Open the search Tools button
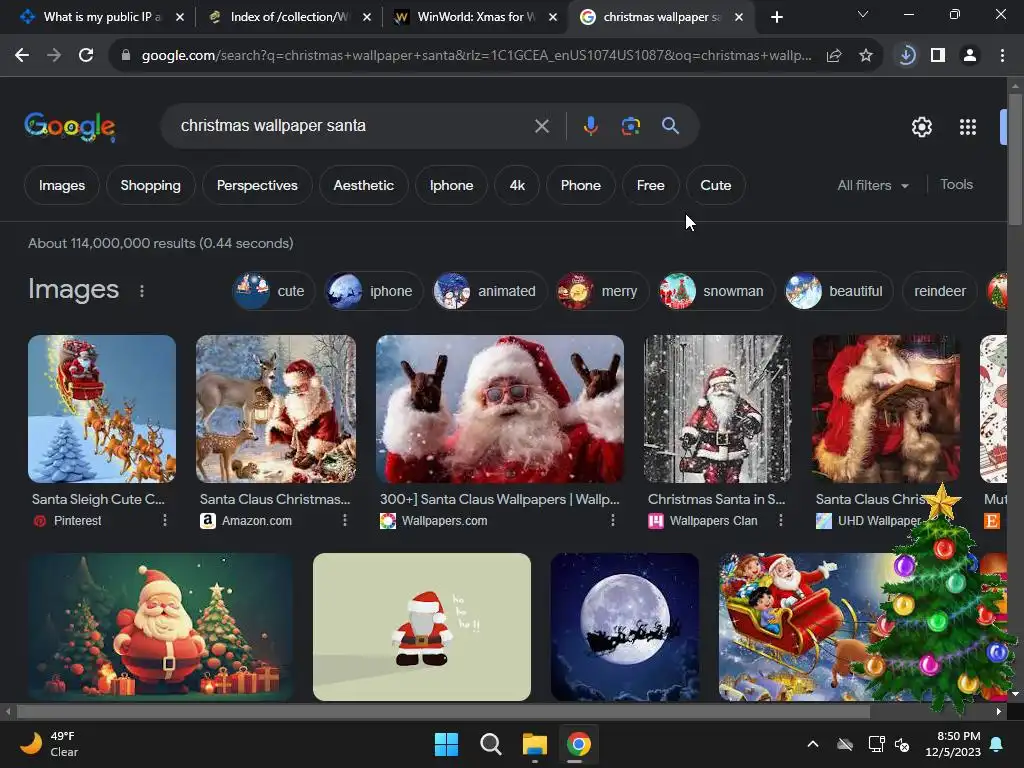The width and height of the screenshot is (1024, 768). 956,185
